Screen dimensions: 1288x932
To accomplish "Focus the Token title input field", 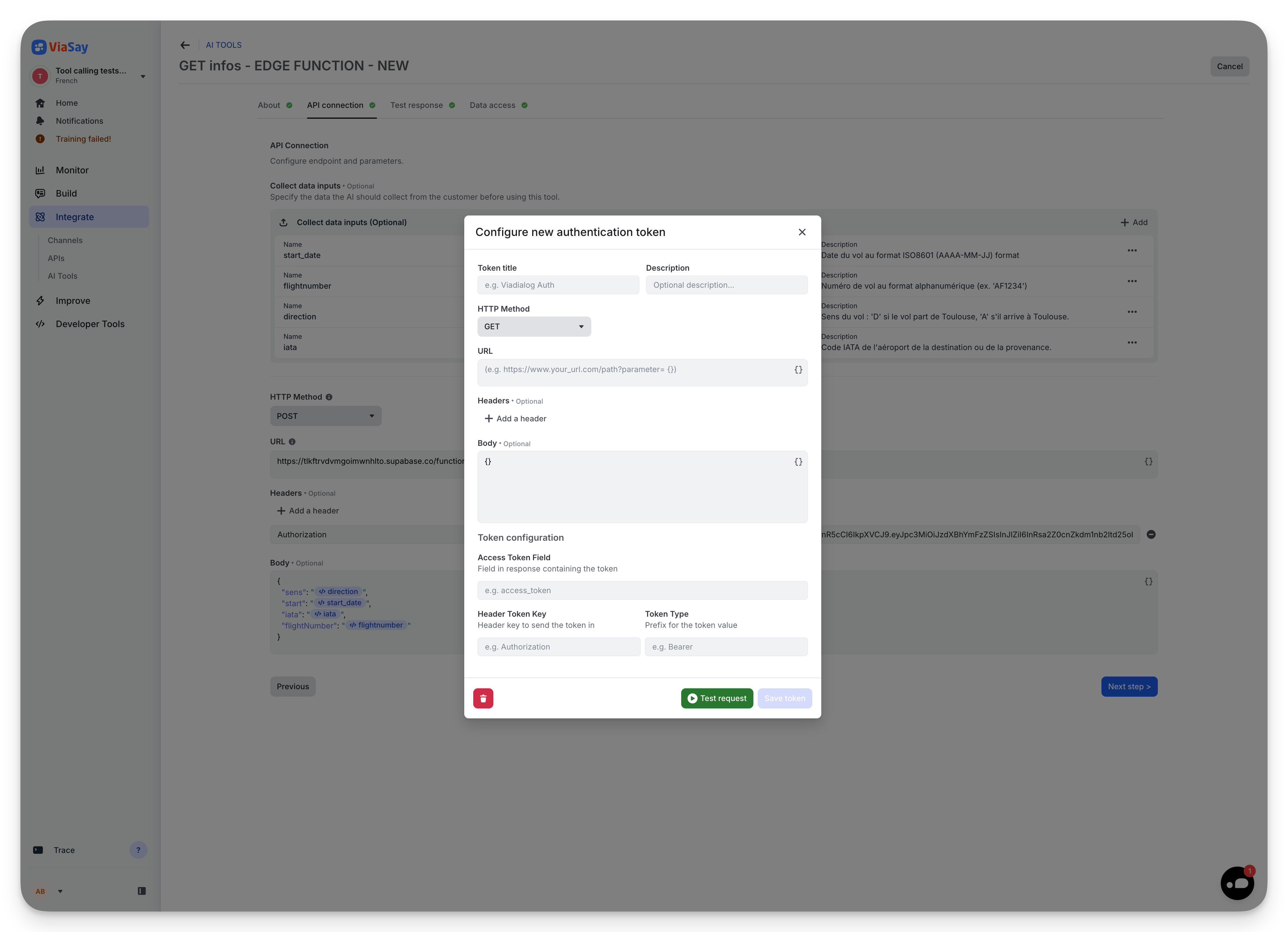I will [x=558, y=285].
